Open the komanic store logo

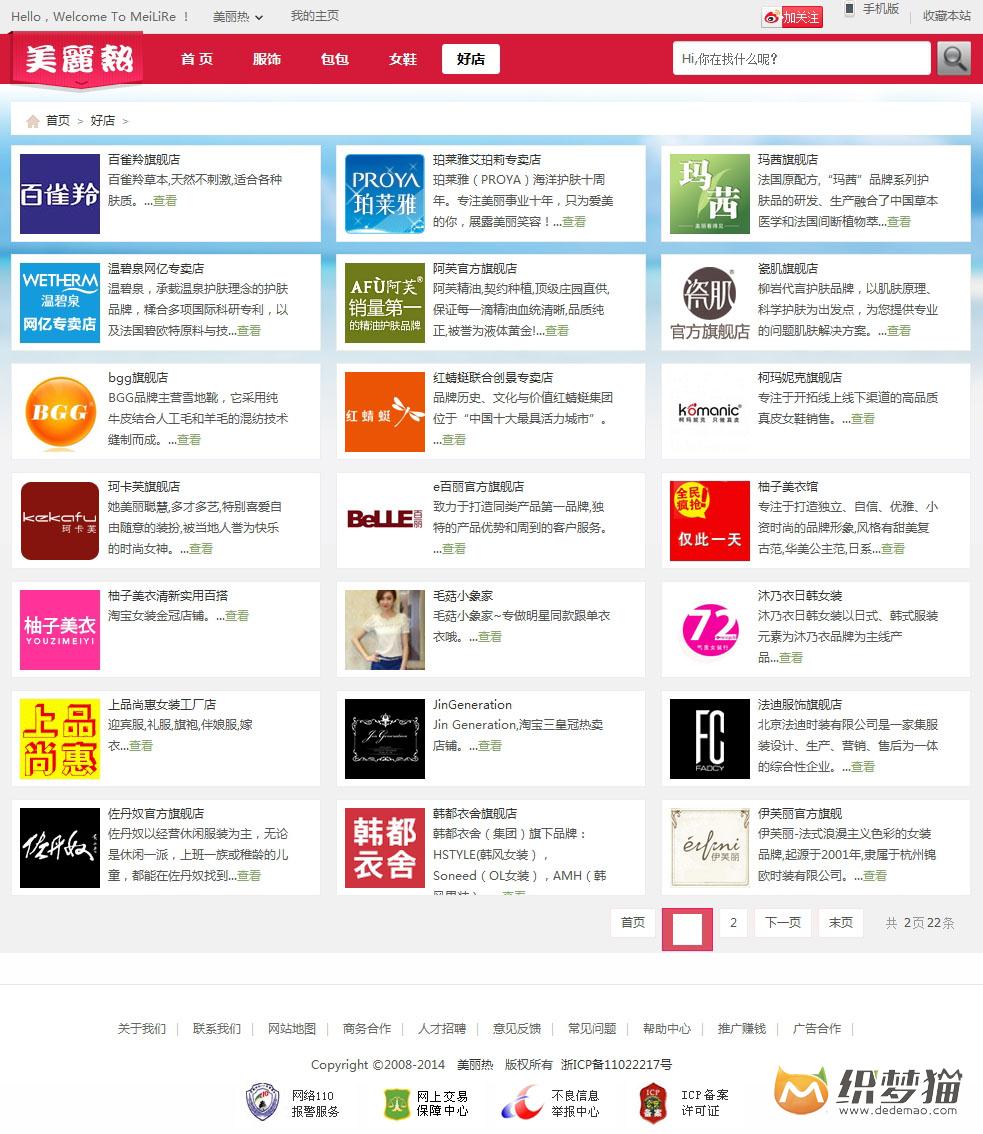click(x=710, y=412)
